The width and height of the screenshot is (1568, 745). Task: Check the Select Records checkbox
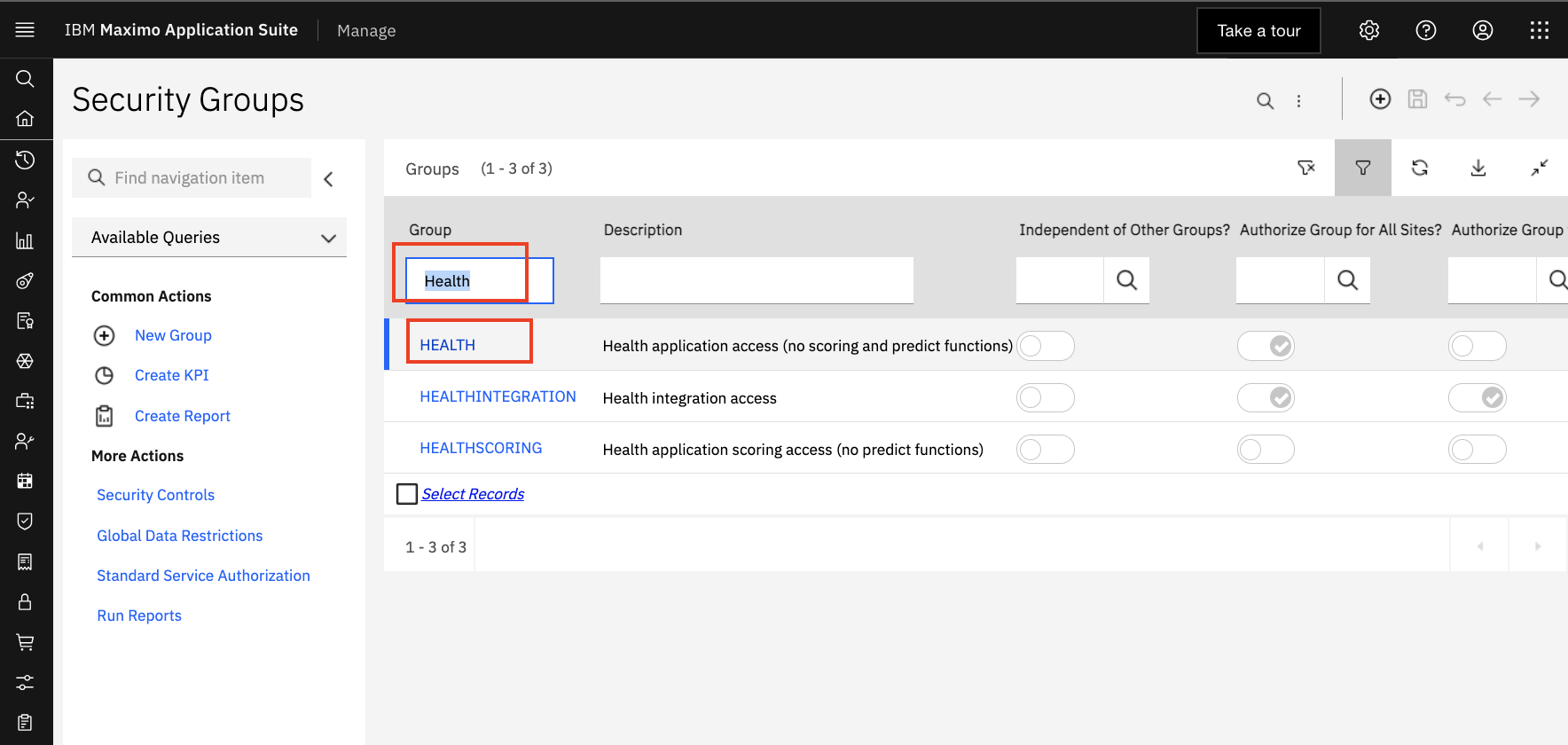(x=407, y=494)
